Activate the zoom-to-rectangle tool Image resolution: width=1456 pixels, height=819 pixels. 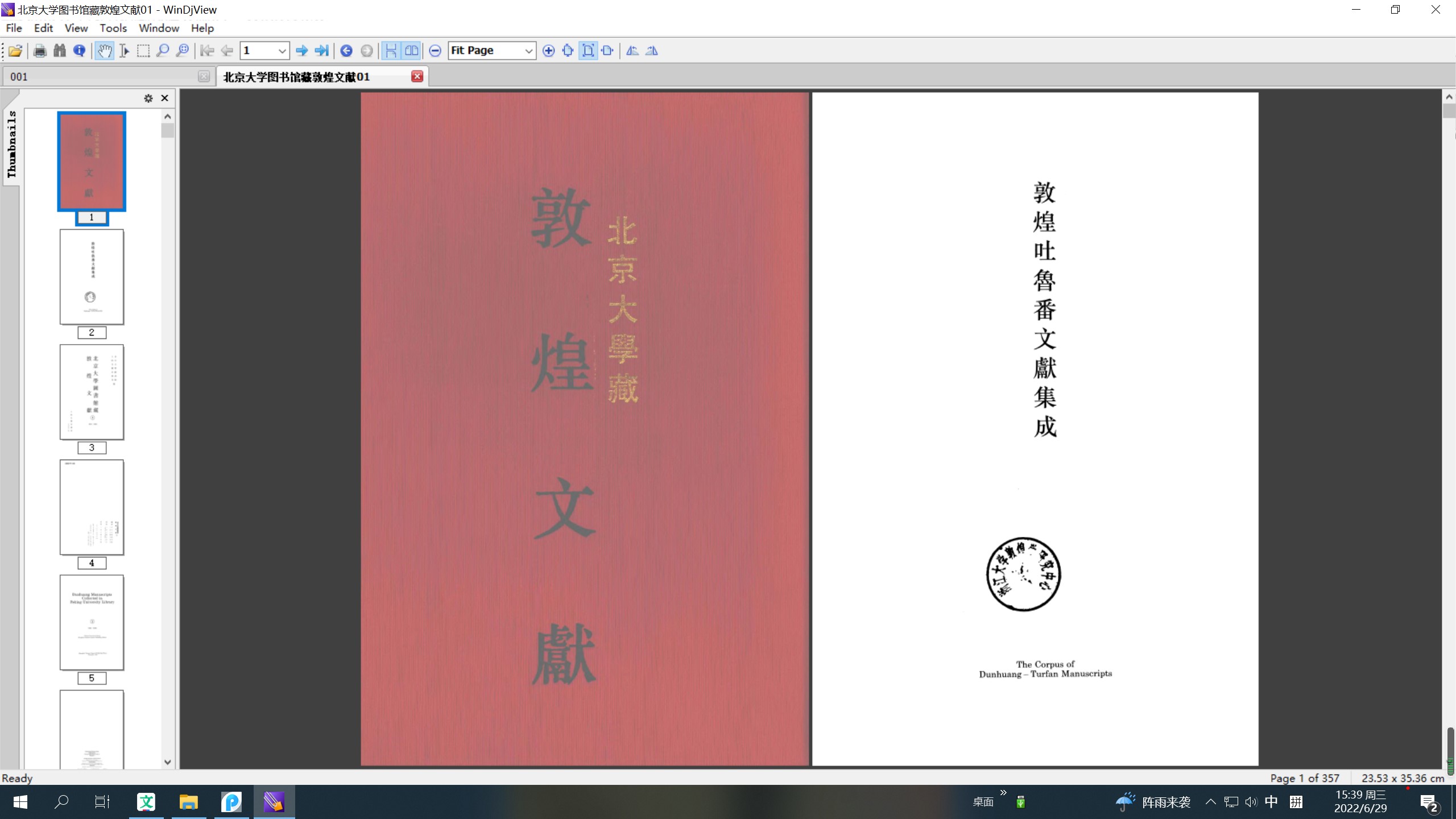click(x=182, y=51)
